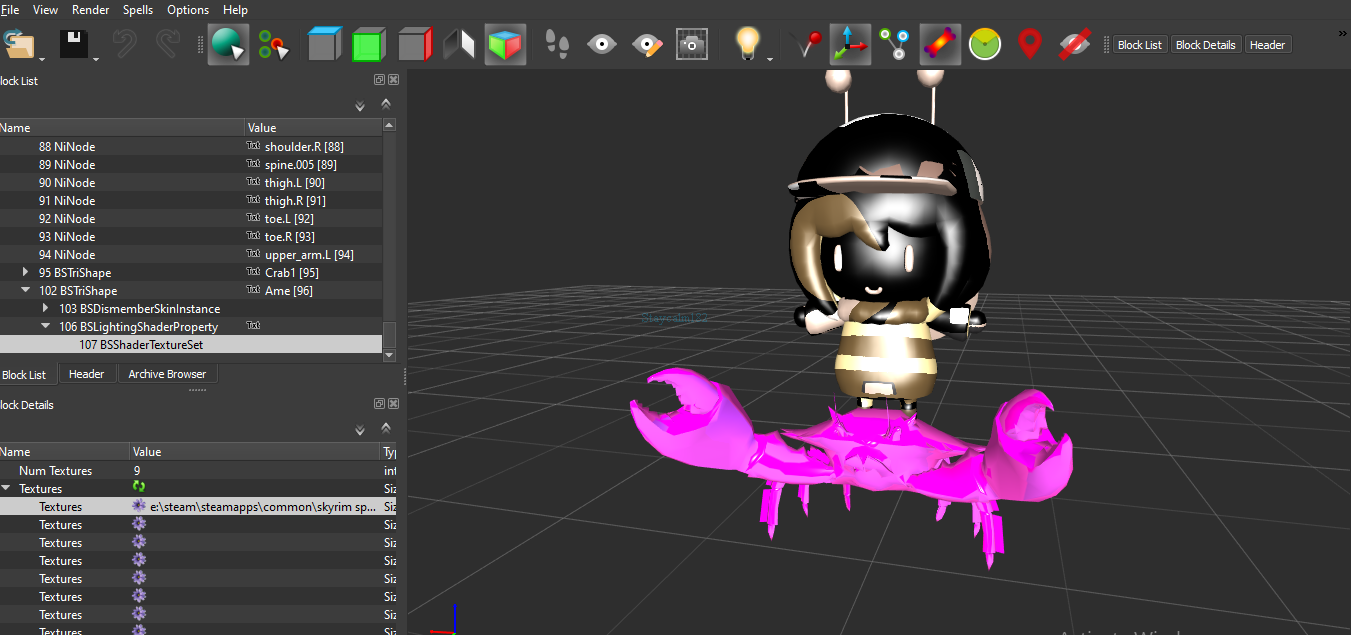Image resolution: width=1351 pixels, height=635 pixels.
Task: Select the 94 NiNode row
Action: [x=190, y=254]
